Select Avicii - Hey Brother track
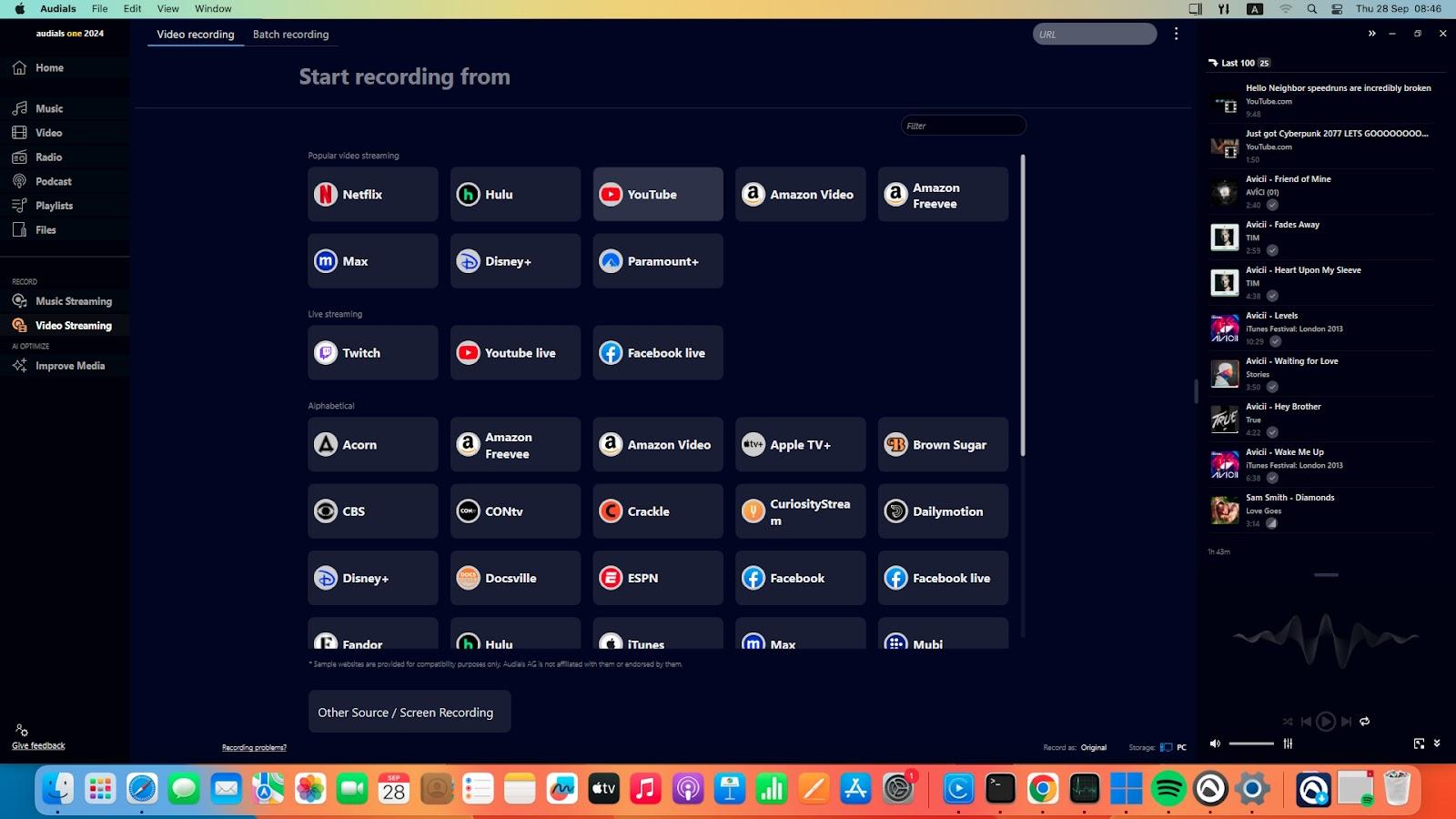Viewport: 1456px width, 819px height. point(1319,420)
